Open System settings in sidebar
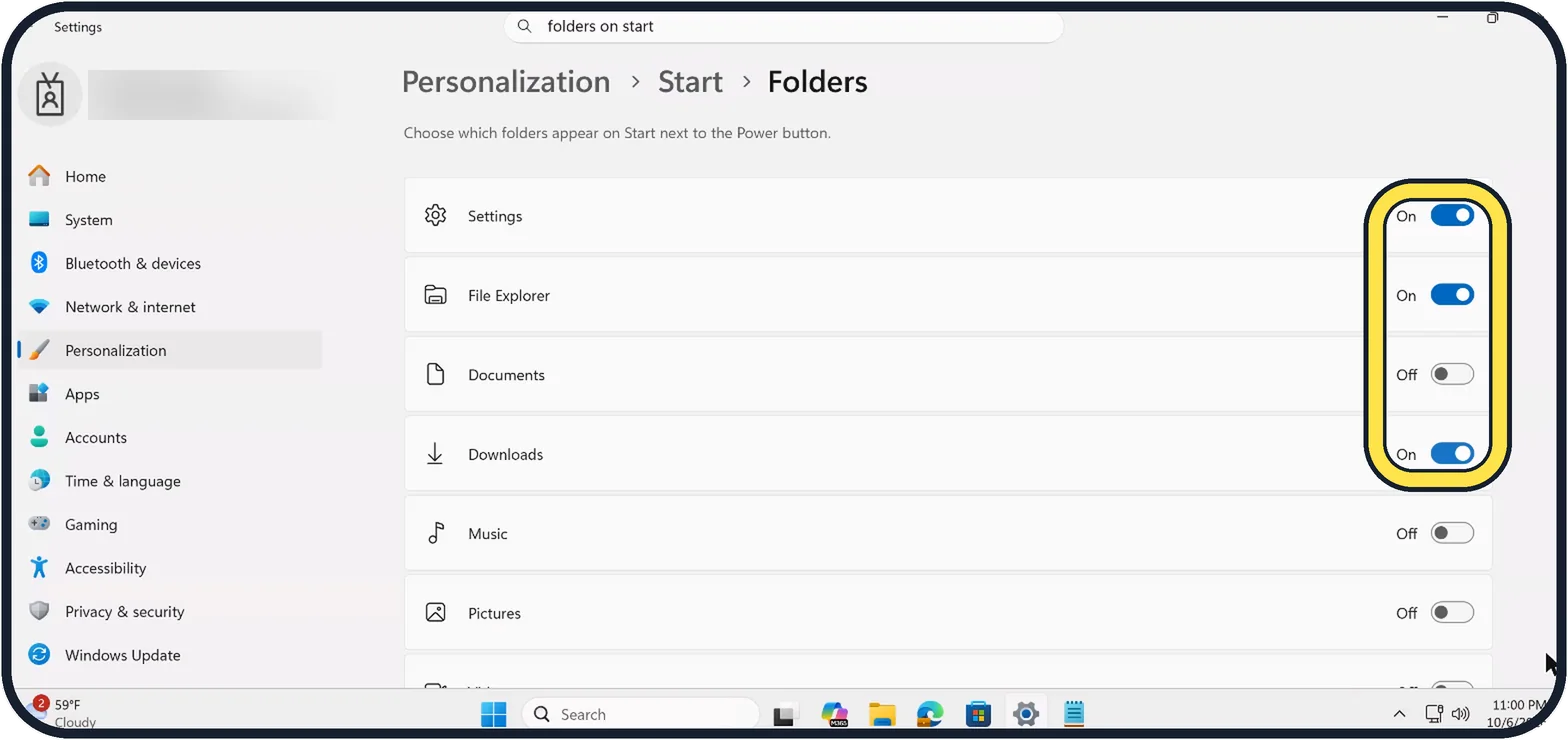Screen dimensions: 1568x740 click(x=170, y=220)
